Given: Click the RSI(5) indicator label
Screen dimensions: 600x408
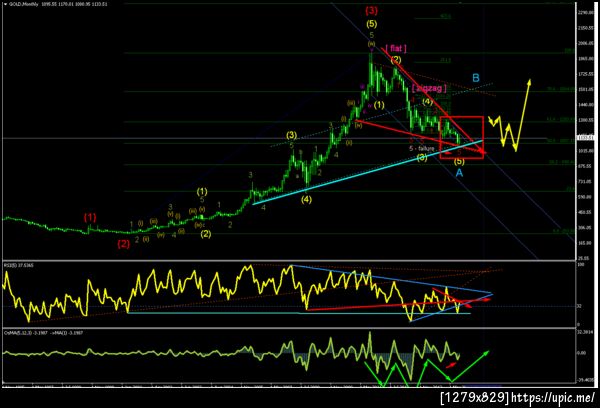Looking at the screenshot, I should pos(18,265).
